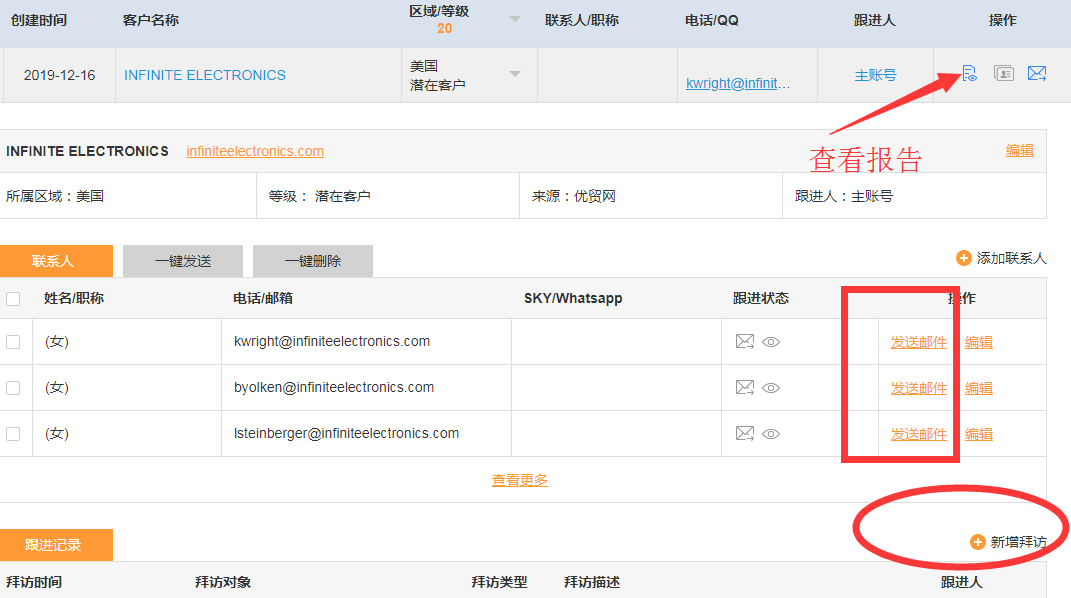Viewport: 1071px width, 598px height.
Task: Toggle eye icon for lsteinberger contact
Action: pos(771,433)
